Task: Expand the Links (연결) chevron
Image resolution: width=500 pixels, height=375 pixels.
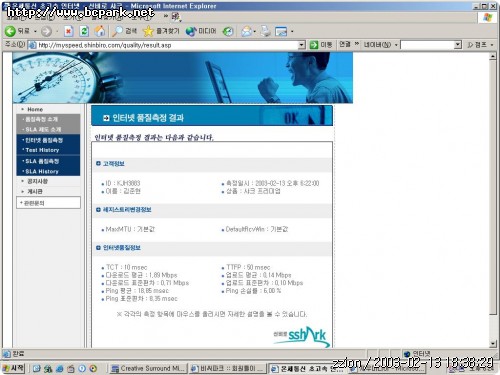Action: click(357, 44)
